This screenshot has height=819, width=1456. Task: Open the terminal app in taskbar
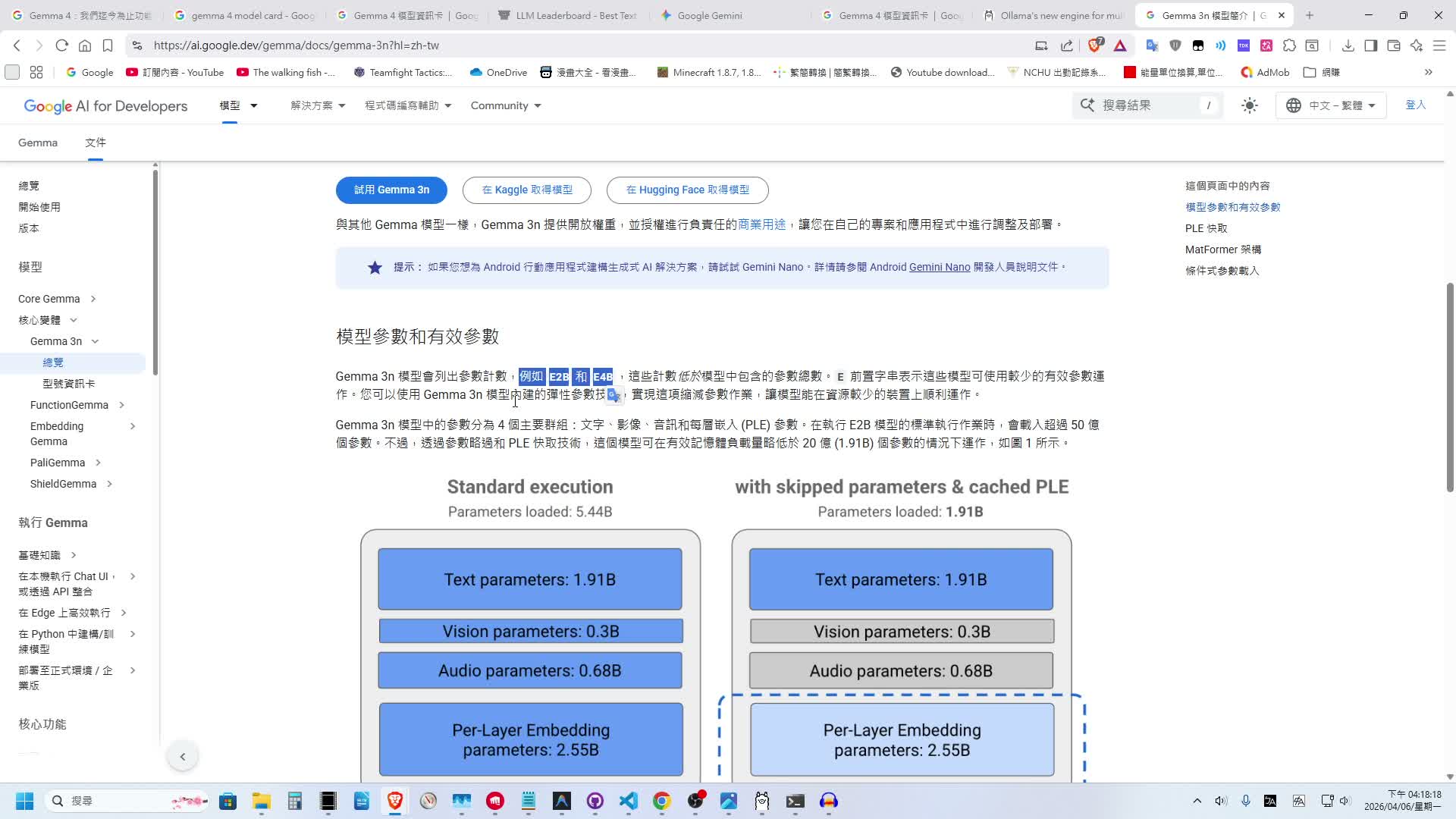point(795,801)
